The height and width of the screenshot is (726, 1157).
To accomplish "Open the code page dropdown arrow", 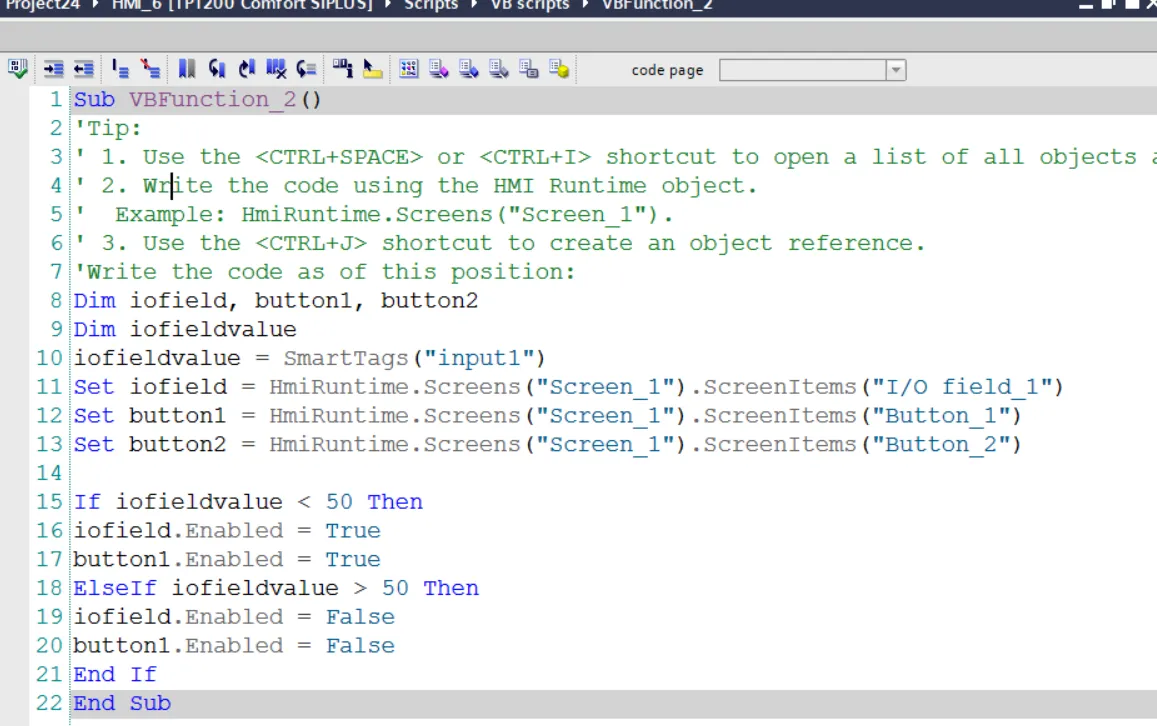I will coord(896,70).
